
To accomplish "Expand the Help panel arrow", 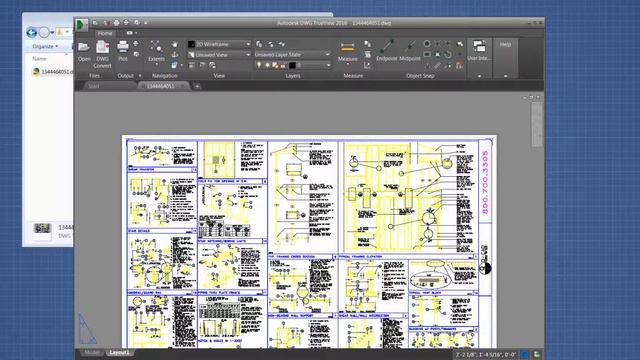I will pos(505,76).
